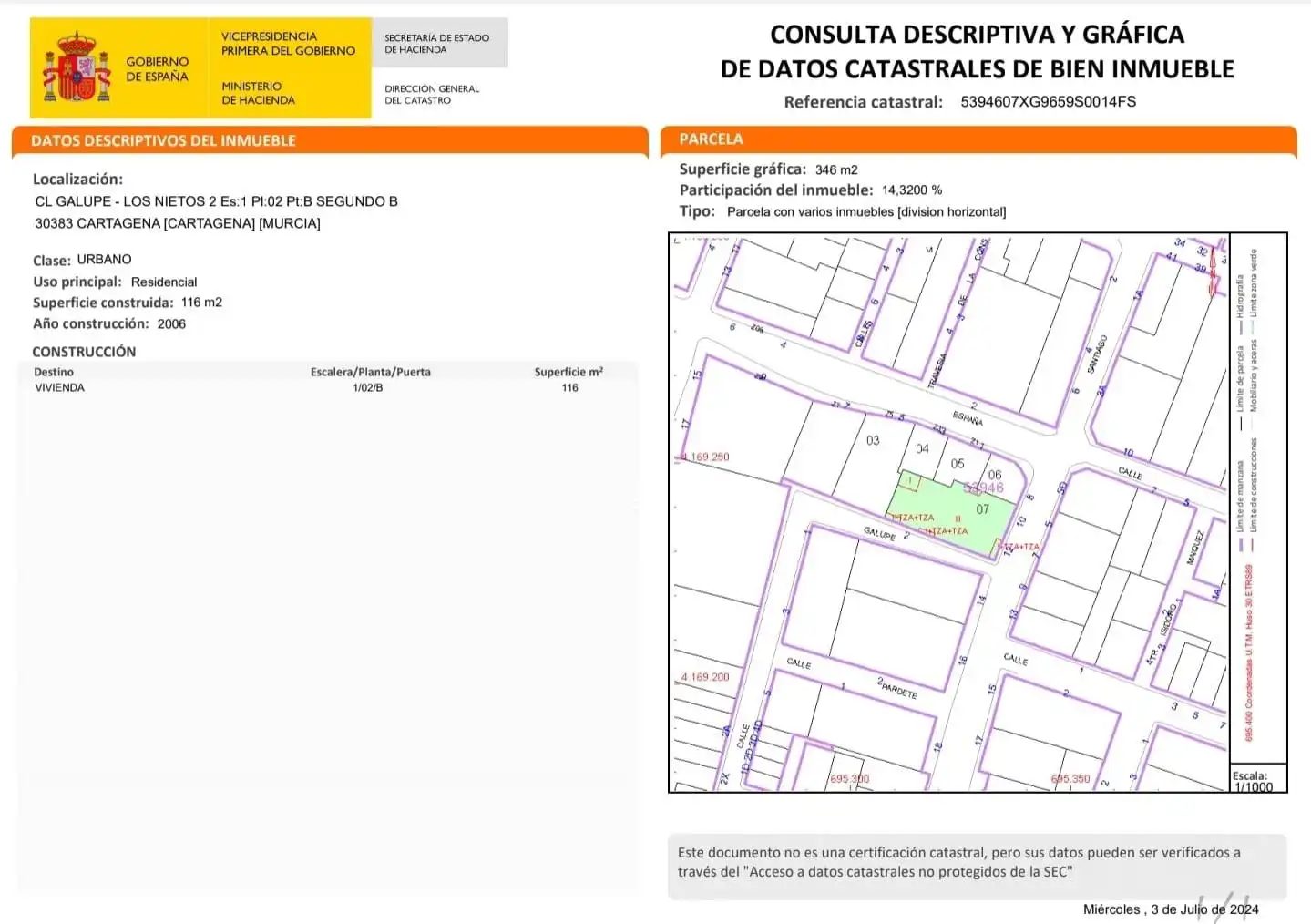Image resolution: width=1311 pixels, height=924 pixels.
Task: Click the 'CONSTRUCCIÓN' section heading
Action: point(84,352)
